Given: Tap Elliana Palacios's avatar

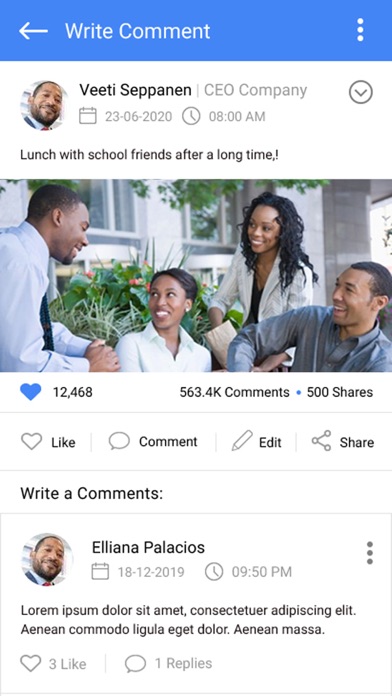Looking at the screenshot, I should 47,559.
